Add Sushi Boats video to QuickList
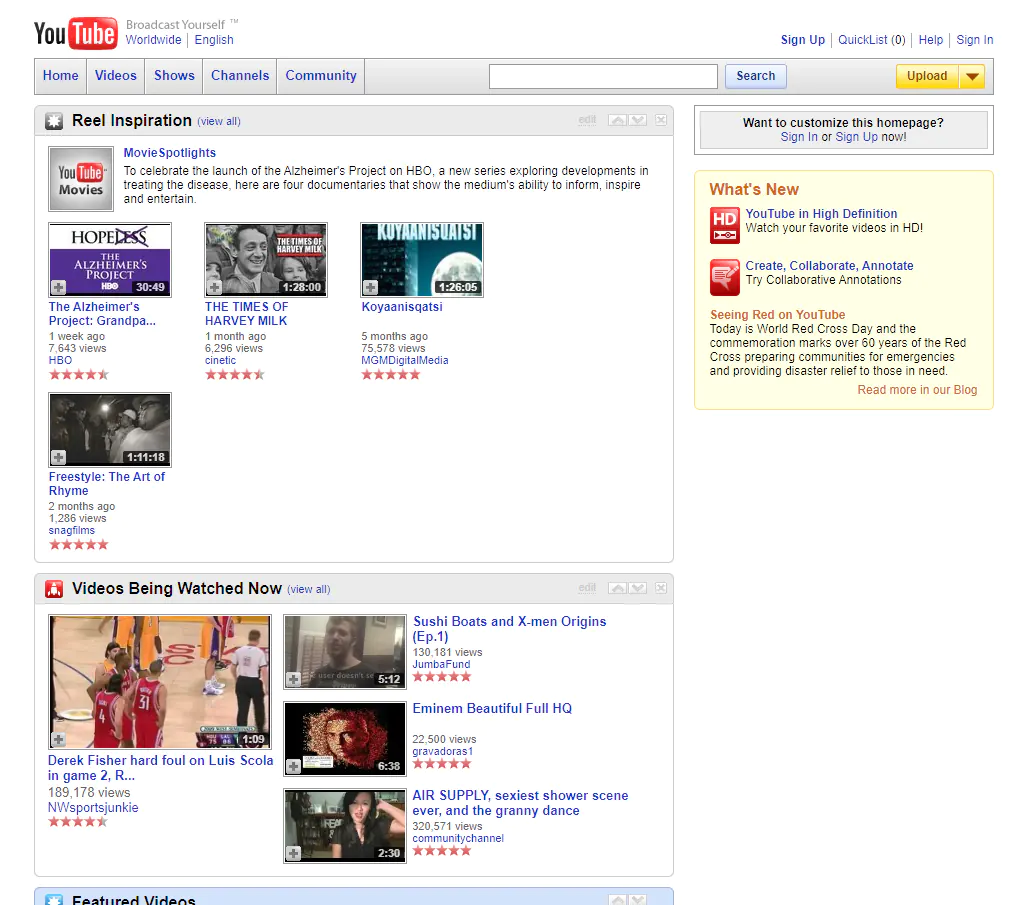Screen dimensions: 1020x905 pos(293,679)
